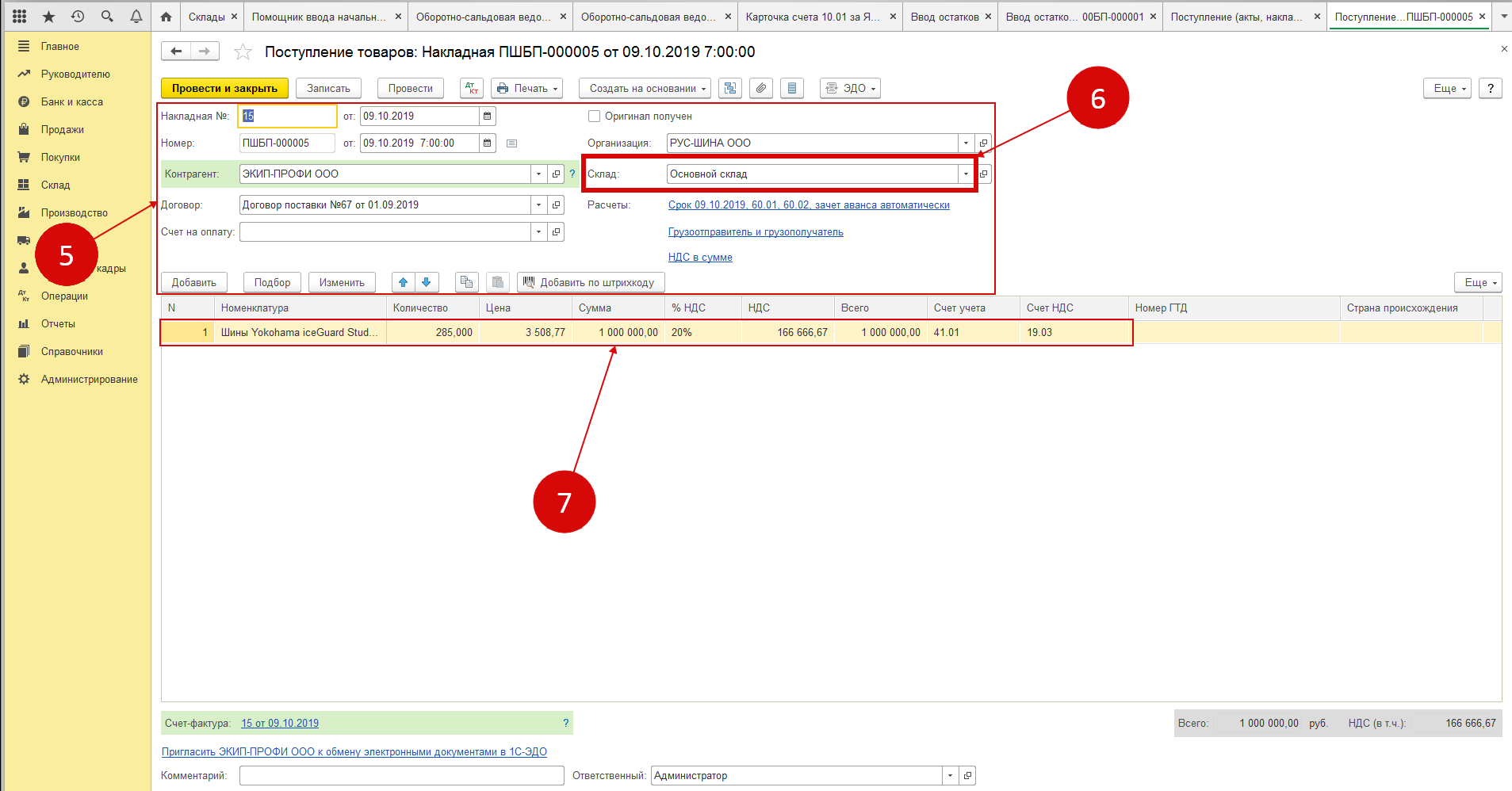Move table row down arrow

pos(427,282)
